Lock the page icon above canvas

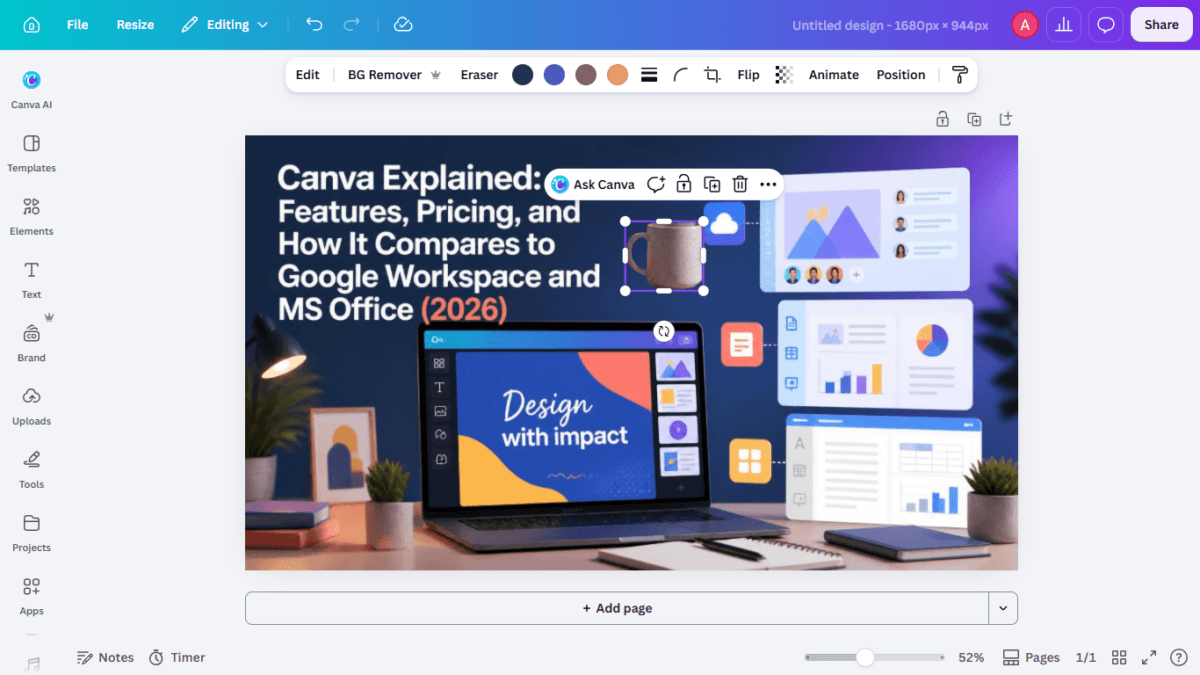tap(942, 119)
